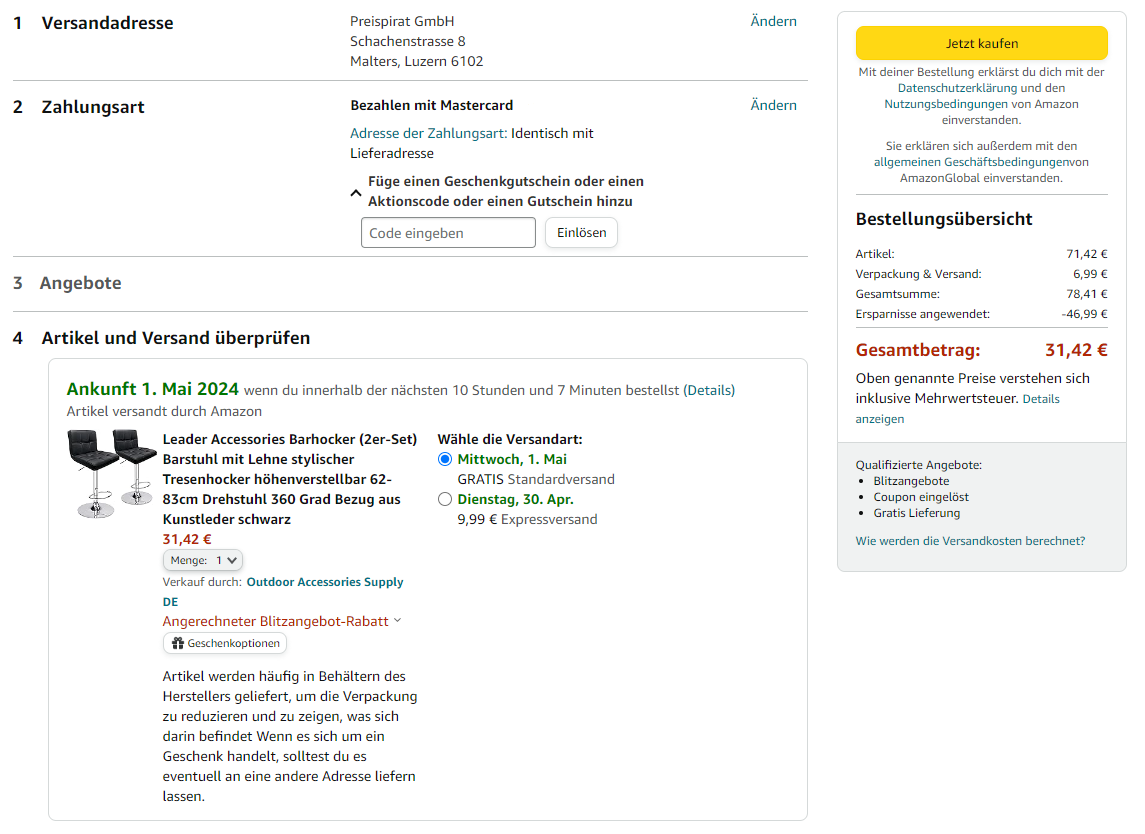
Task: Click Details anzeigen under Mehrwertsteuer note
Action: (x=1040, y=399)
